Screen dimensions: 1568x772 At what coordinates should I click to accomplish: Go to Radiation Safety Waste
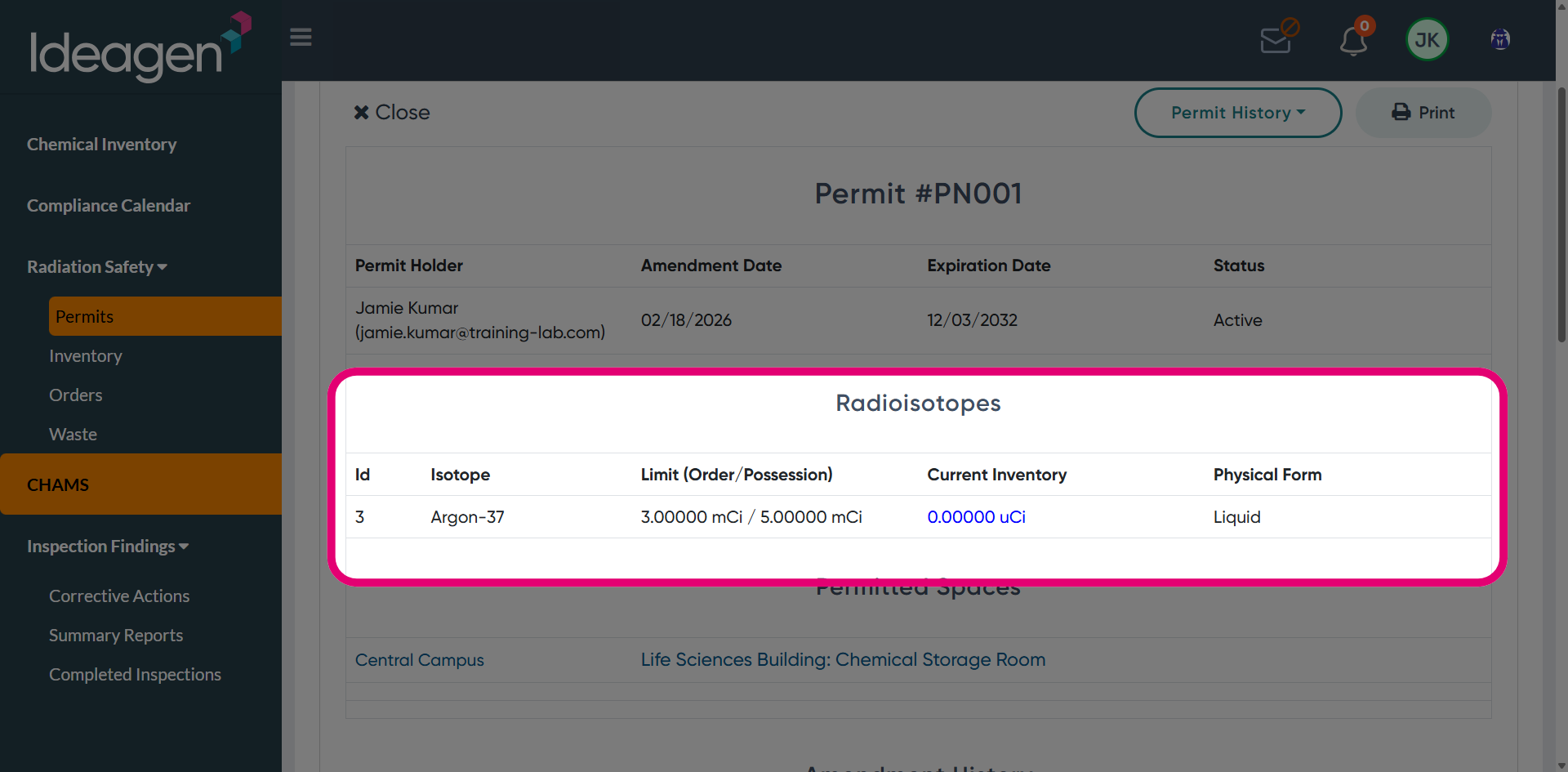73,435
